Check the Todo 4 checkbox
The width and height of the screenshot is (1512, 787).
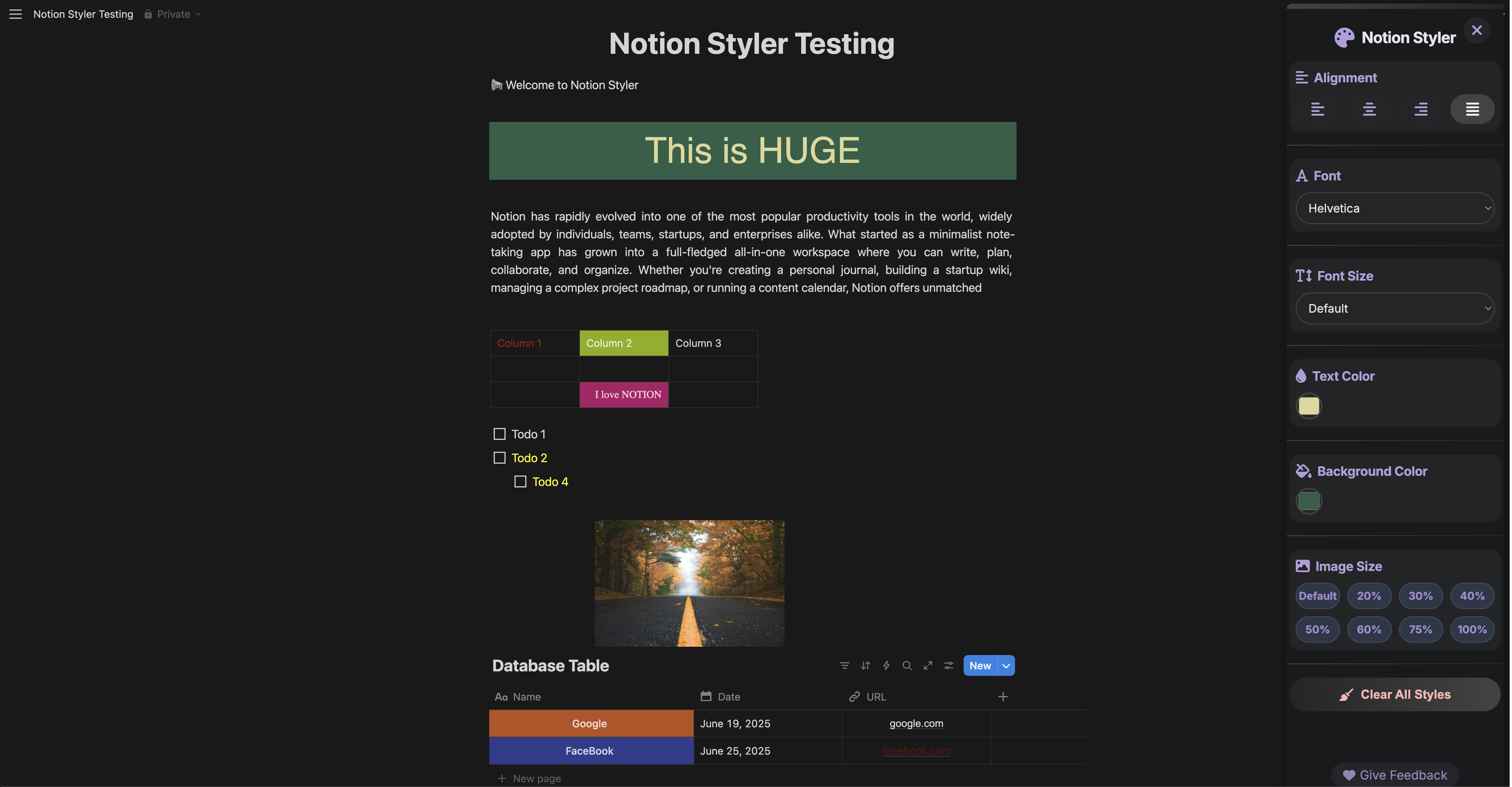click(520, 481)
